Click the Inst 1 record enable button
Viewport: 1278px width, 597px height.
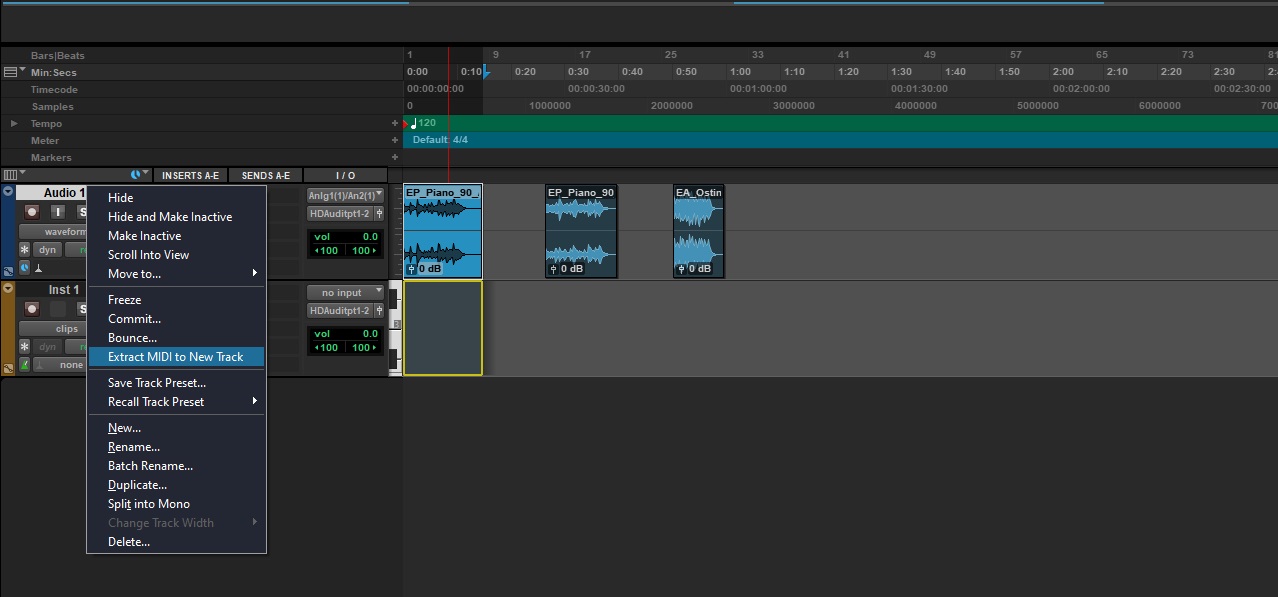click(x=32, y=309)
